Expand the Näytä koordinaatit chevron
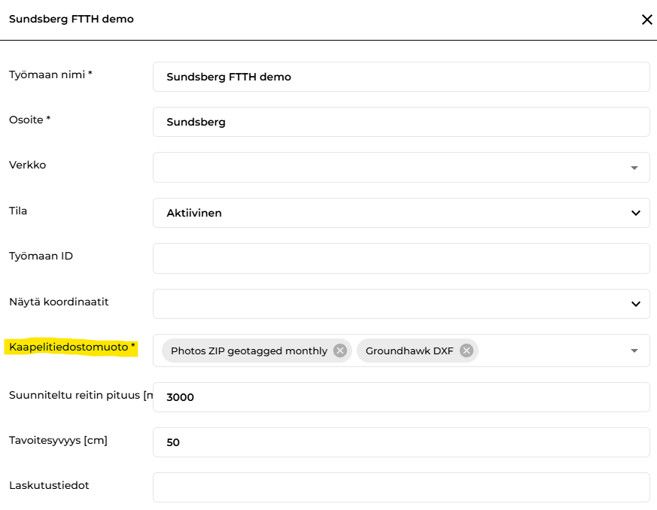Viewport: 657px width, 510px height. coord(635,304)
